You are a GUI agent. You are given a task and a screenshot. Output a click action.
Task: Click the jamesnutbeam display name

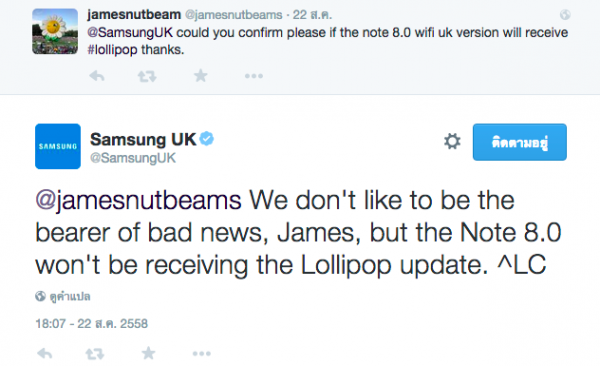134,15
